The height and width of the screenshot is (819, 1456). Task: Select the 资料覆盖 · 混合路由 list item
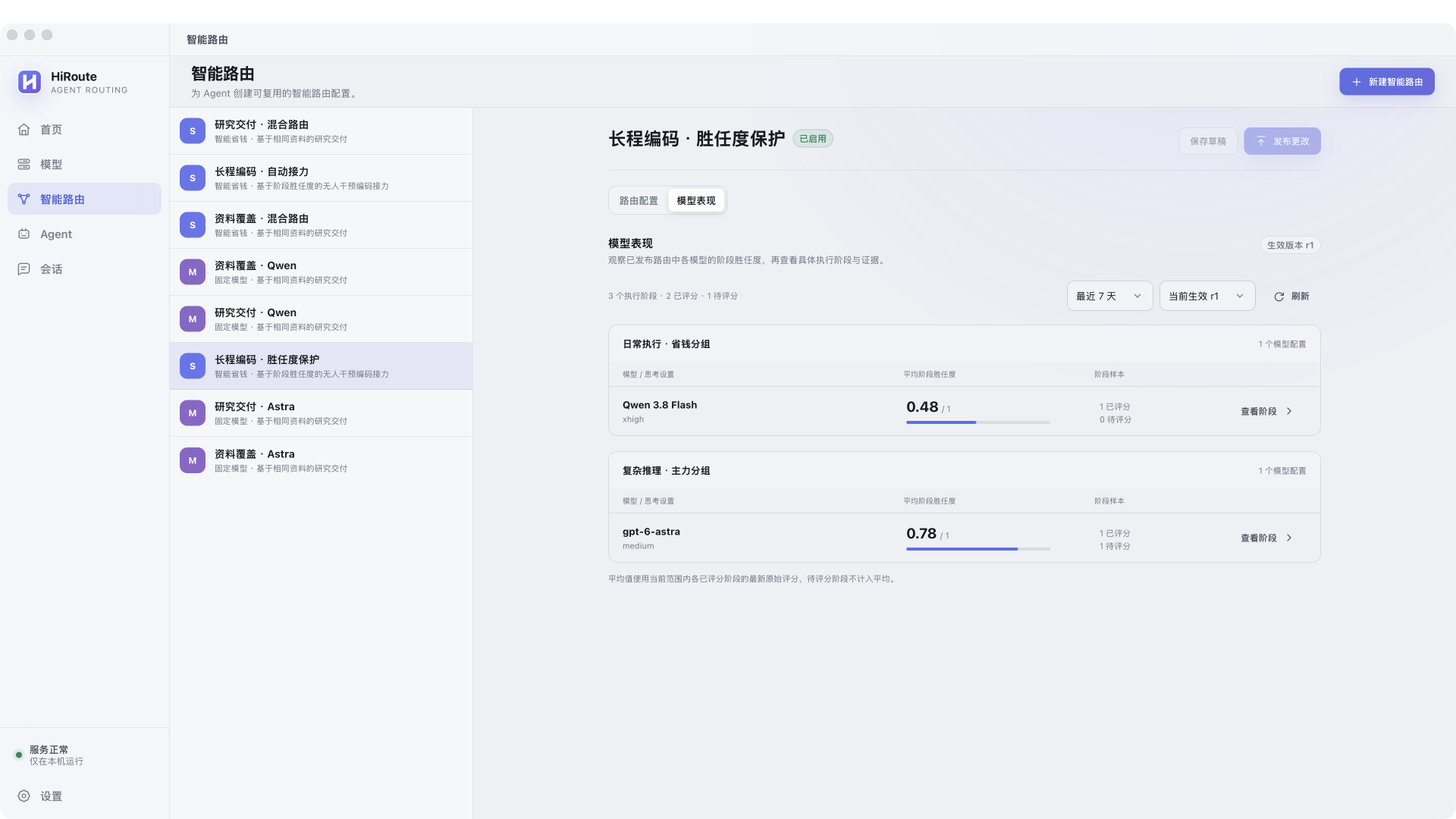point(322,225)
